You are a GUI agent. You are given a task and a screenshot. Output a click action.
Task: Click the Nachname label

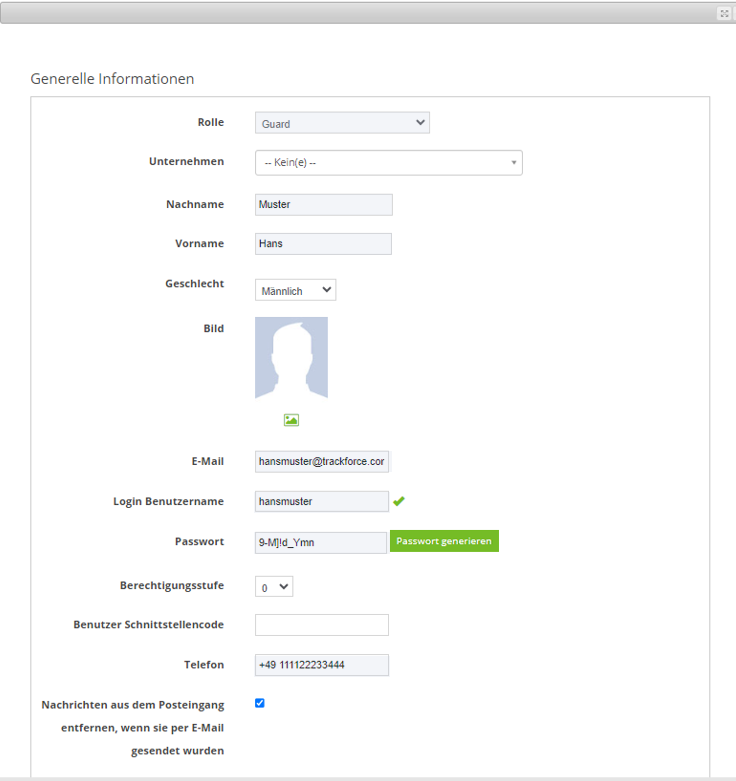[x=195, y=204]
